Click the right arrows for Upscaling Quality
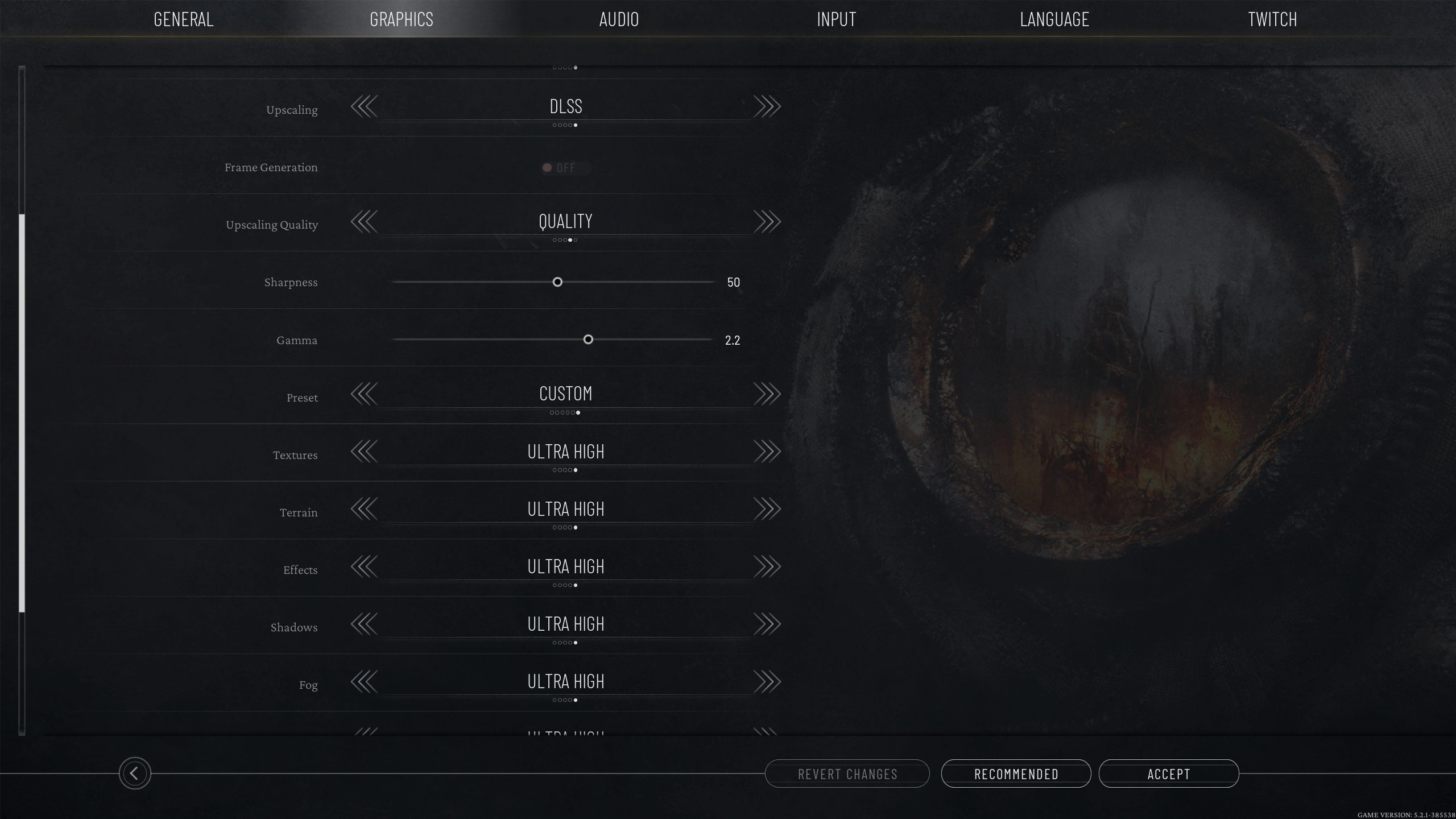This screenshot has height=819, width=1456. 767,221
